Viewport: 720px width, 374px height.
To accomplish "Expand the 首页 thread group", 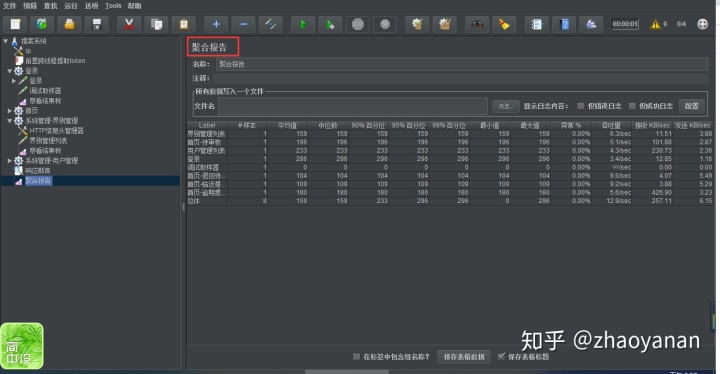I will 9,111.
